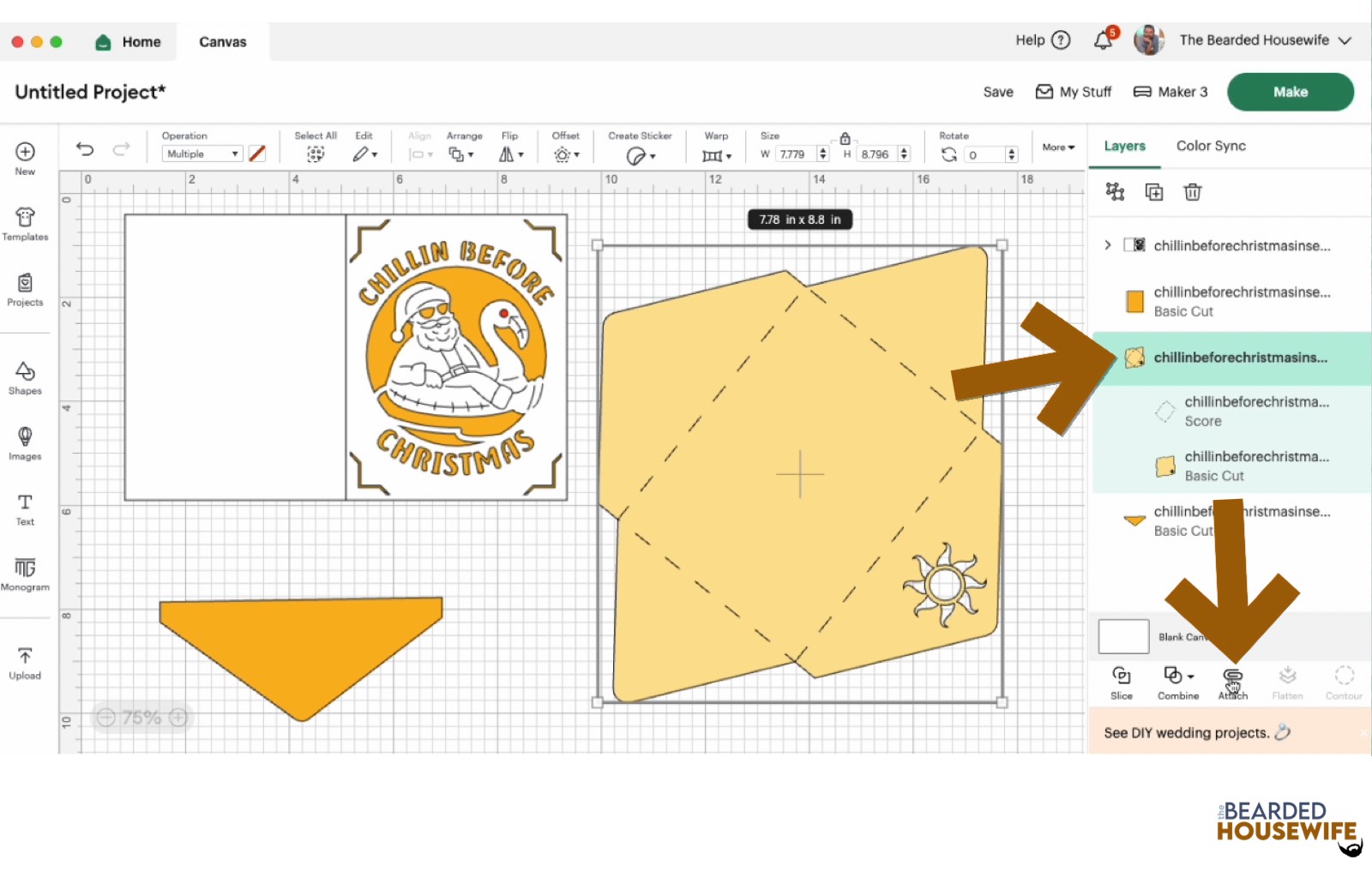The width and height of the screenshot is (1372, 872).
Task: Open the Warp dropdown
Action: click(x=717, y=155)
